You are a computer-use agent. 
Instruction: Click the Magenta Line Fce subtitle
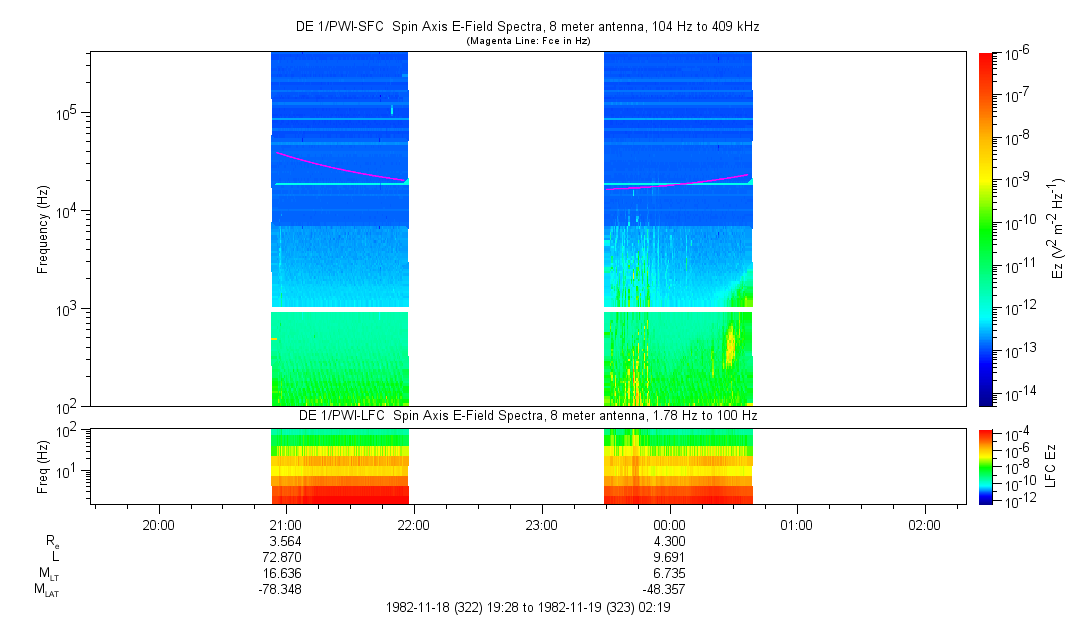[x=528, y=41]
